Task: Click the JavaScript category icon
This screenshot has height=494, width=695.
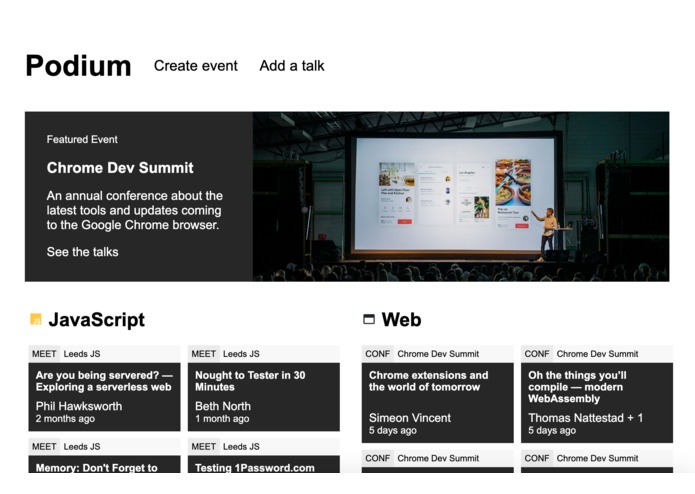Action: tap(36, 319)
